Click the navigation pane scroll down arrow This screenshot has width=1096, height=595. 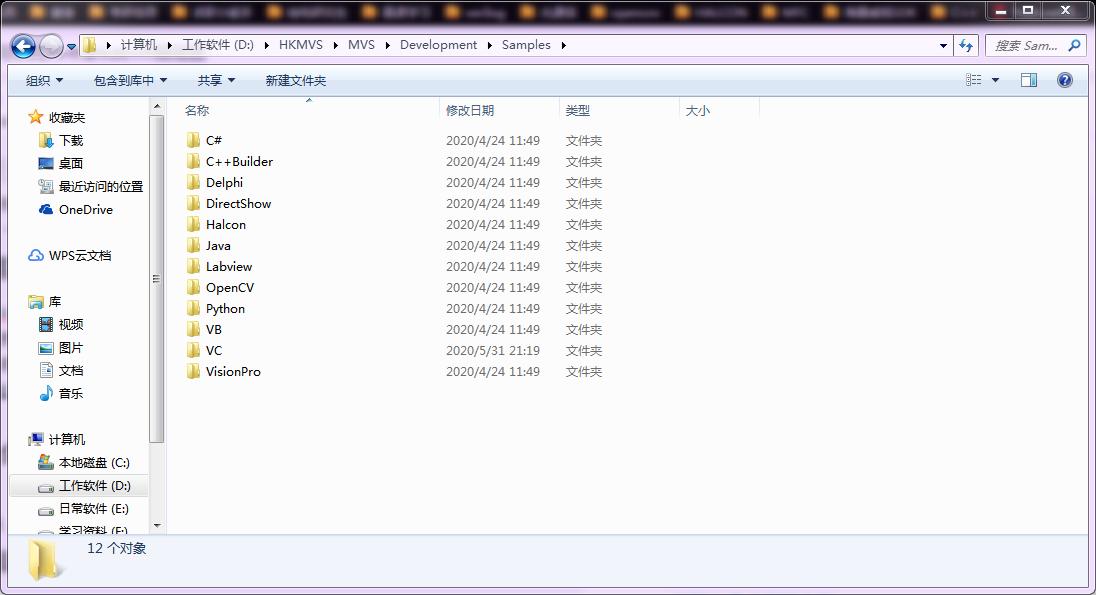coord(157,526)
